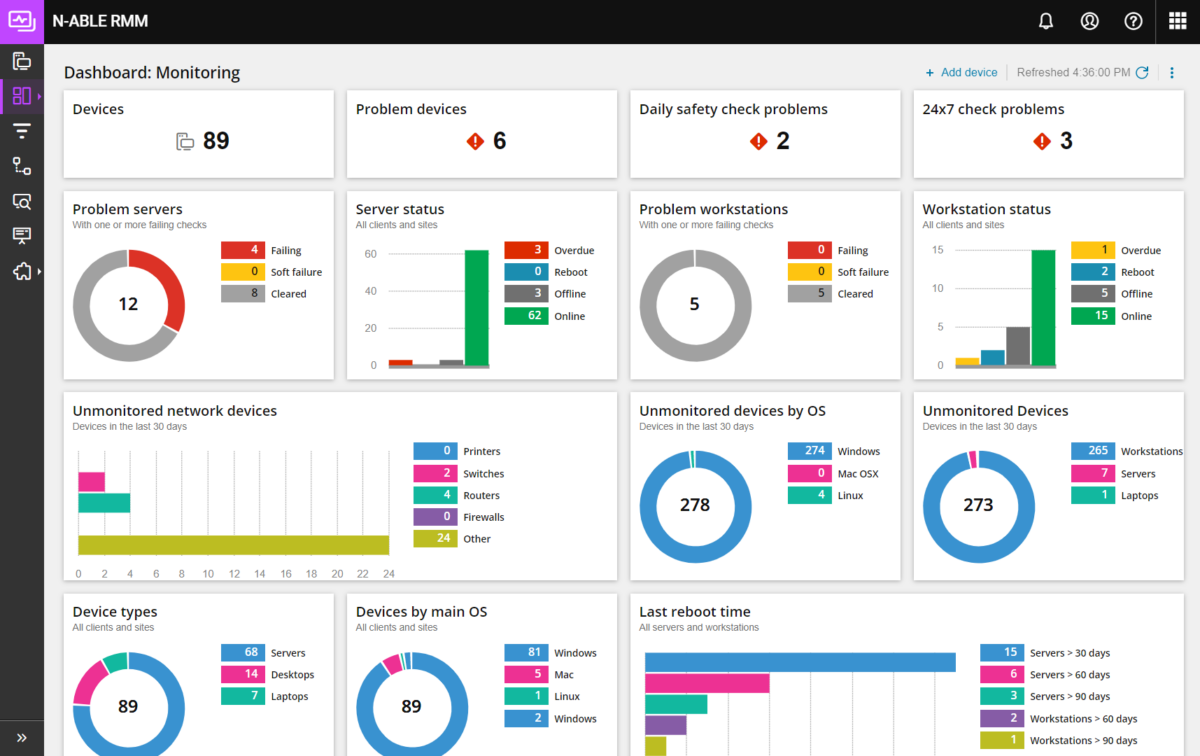Open the notifications bell icon
Viewport: 1200px width, 756px height.
coord(1045,21)
